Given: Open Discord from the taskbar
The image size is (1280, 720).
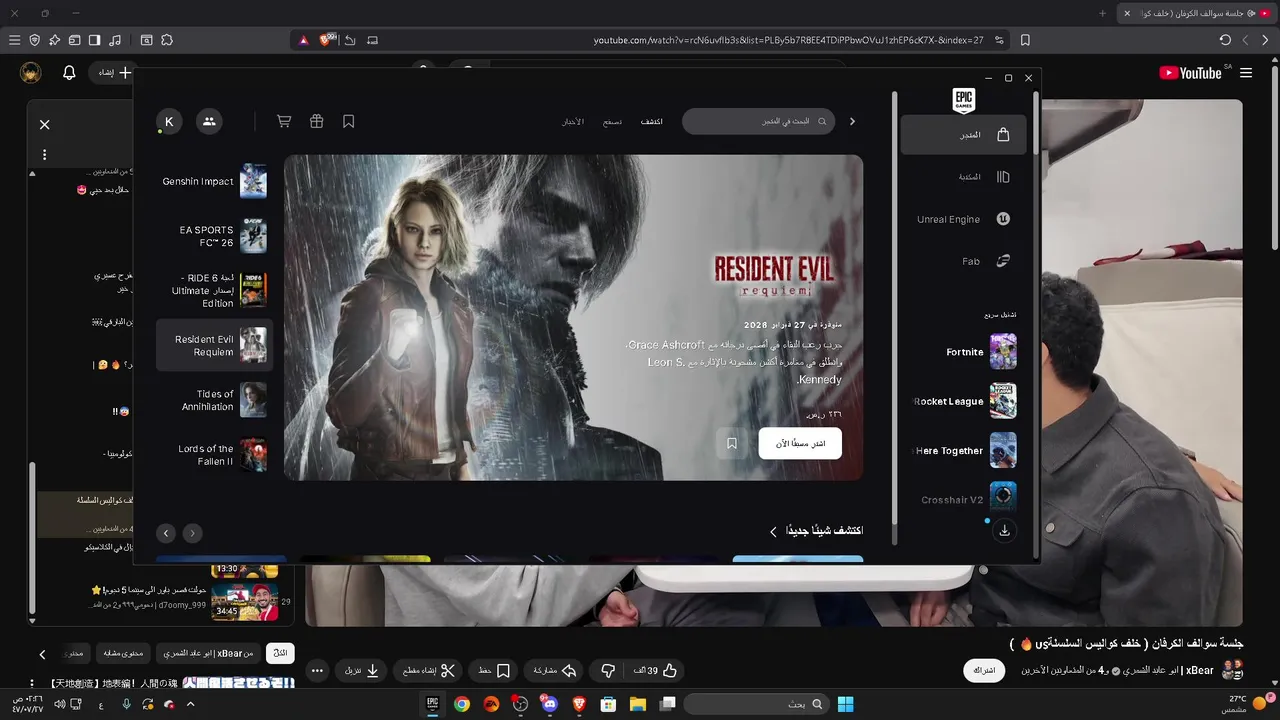Looking at the screenshot, I should coord(549,704).
